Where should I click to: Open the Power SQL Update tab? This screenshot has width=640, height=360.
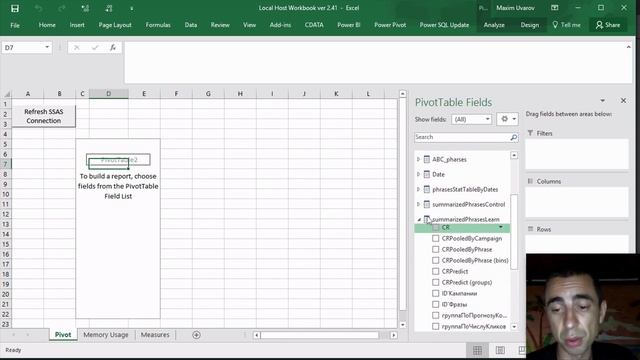coord(444,25)
